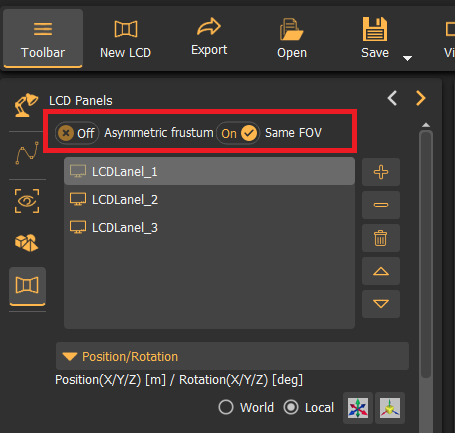Select the 3D shapes objects sidebar icon

(x=27, y=243)
